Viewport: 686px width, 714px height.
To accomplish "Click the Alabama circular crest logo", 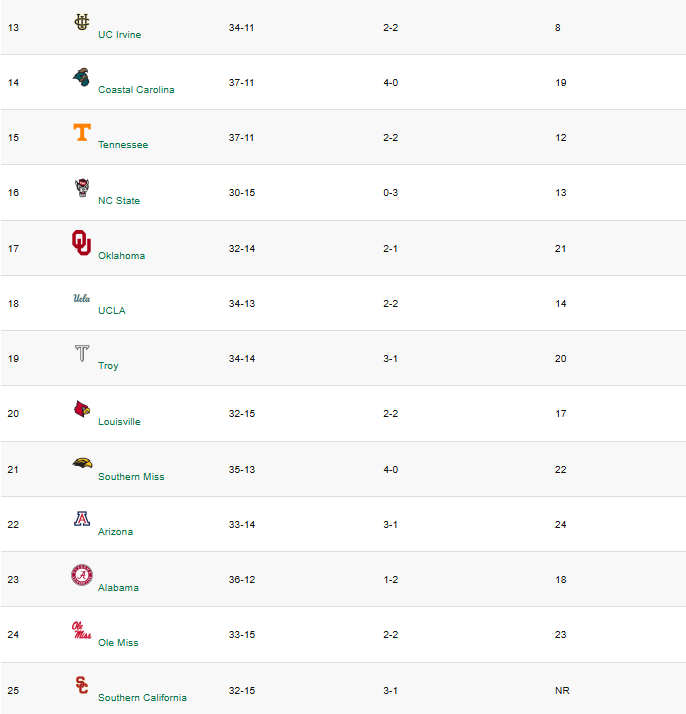I will point(82,575).
